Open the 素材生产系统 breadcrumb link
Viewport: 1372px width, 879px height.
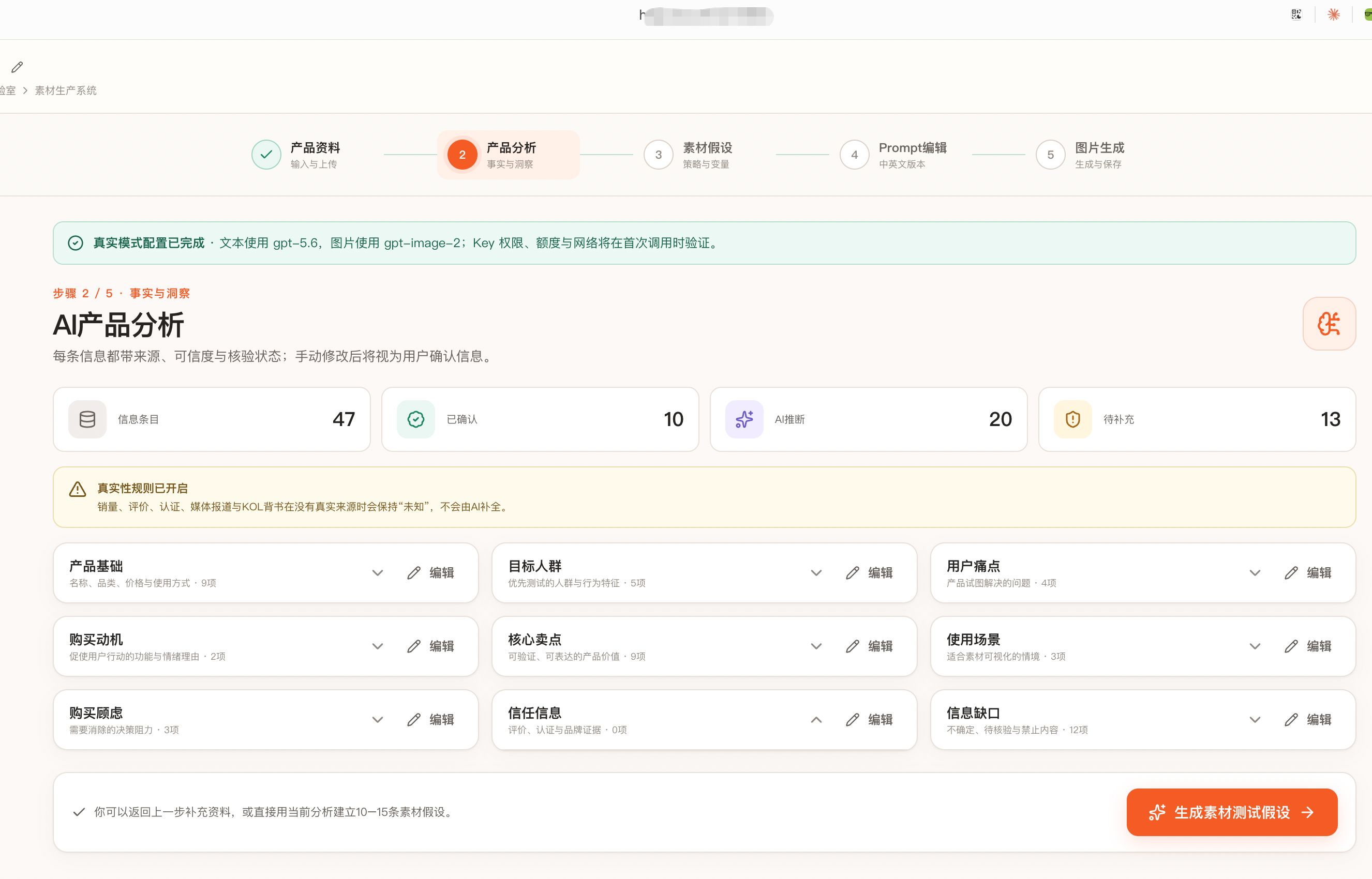click(x=66, y=90)
